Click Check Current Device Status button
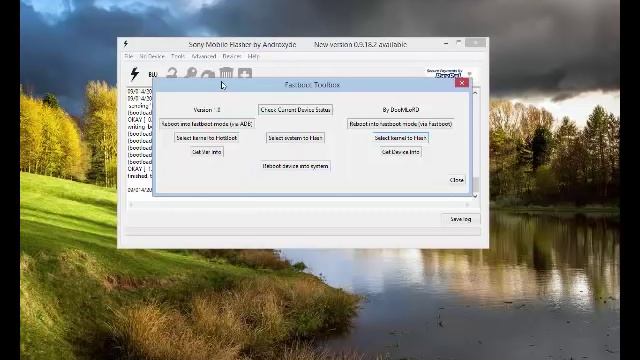 coord(296,110)
